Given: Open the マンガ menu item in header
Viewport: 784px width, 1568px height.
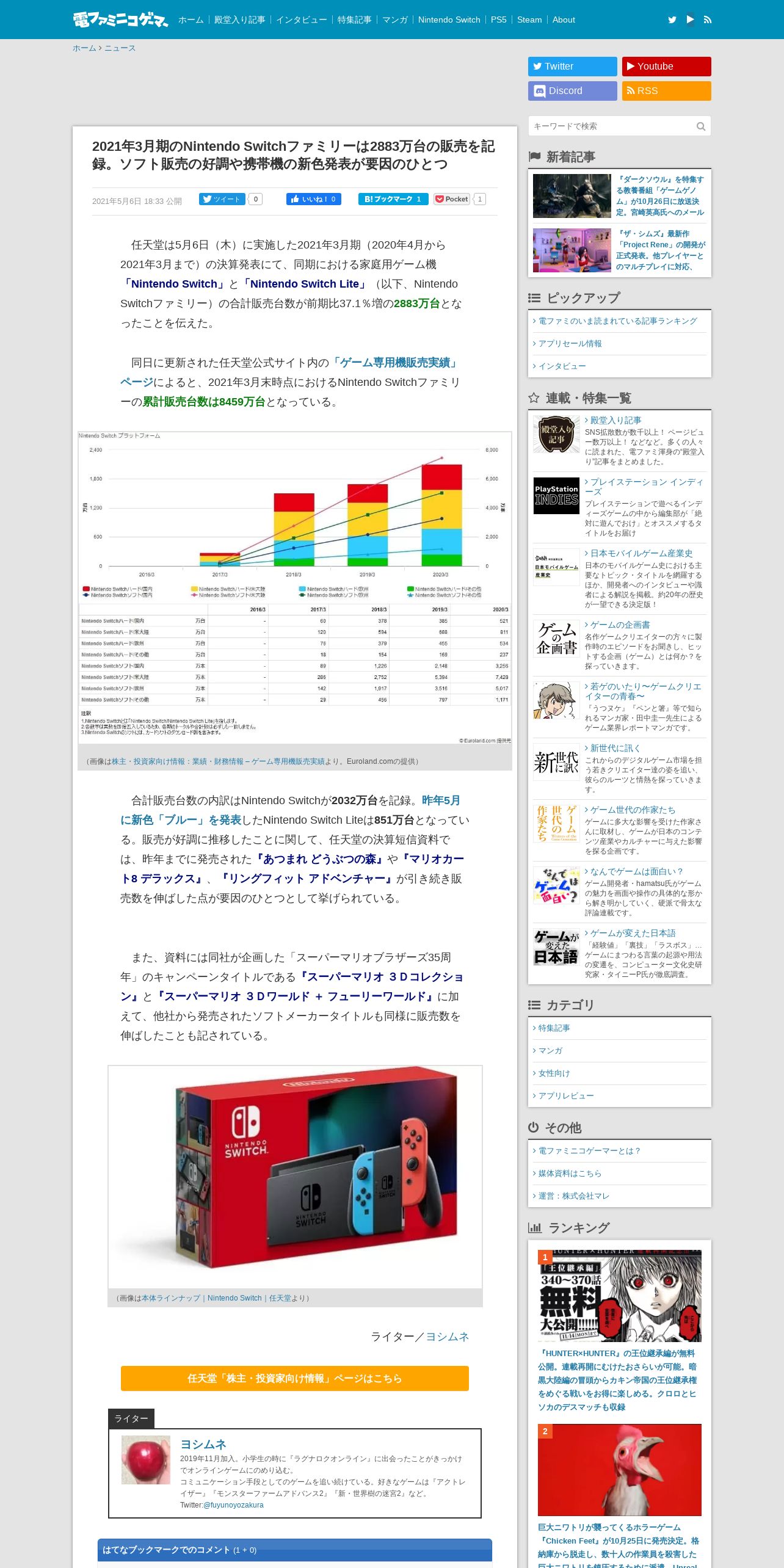Looking at the screenshot, I should coord(394,20).
